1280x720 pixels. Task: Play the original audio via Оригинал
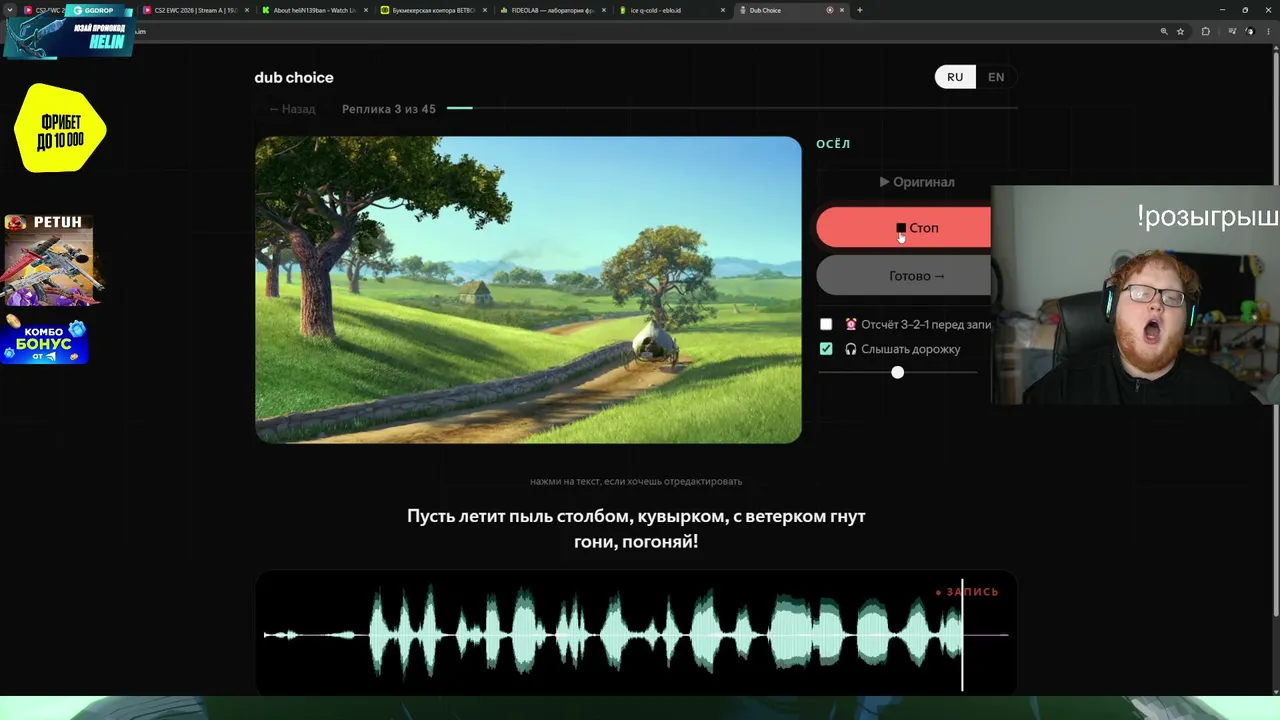[x=917, y=182]
